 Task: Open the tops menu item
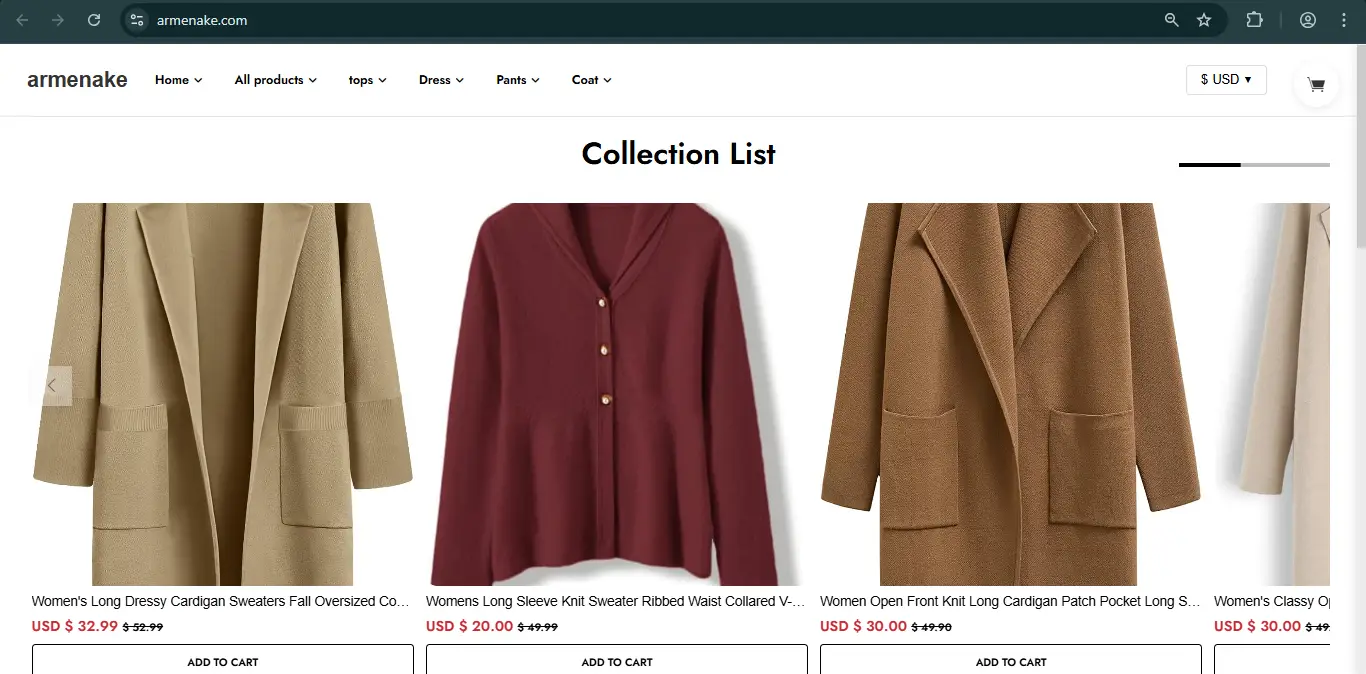367,80
